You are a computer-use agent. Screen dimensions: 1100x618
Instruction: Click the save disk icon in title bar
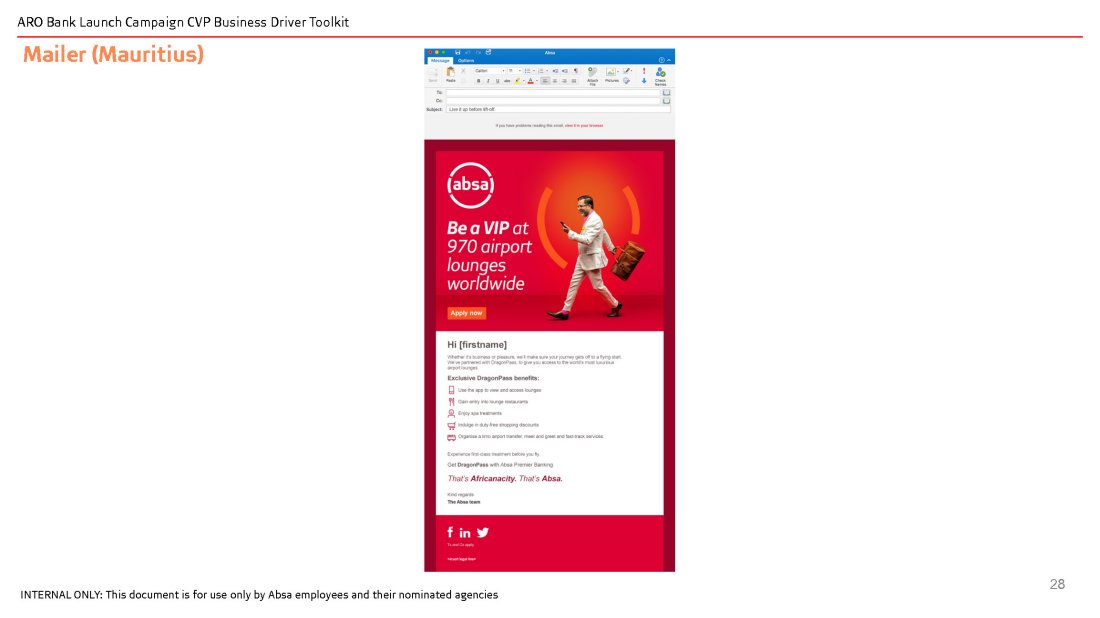457,52
